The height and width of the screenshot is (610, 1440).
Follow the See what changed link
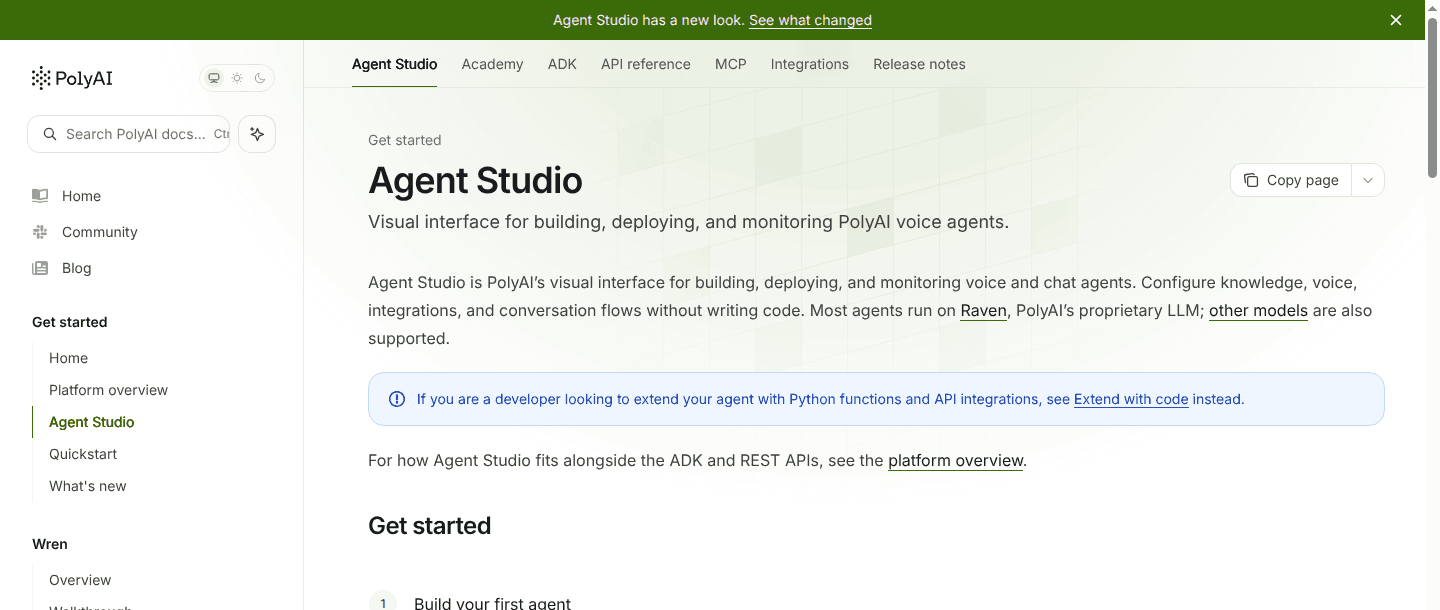pyautogui.click(x=810, y=20)
